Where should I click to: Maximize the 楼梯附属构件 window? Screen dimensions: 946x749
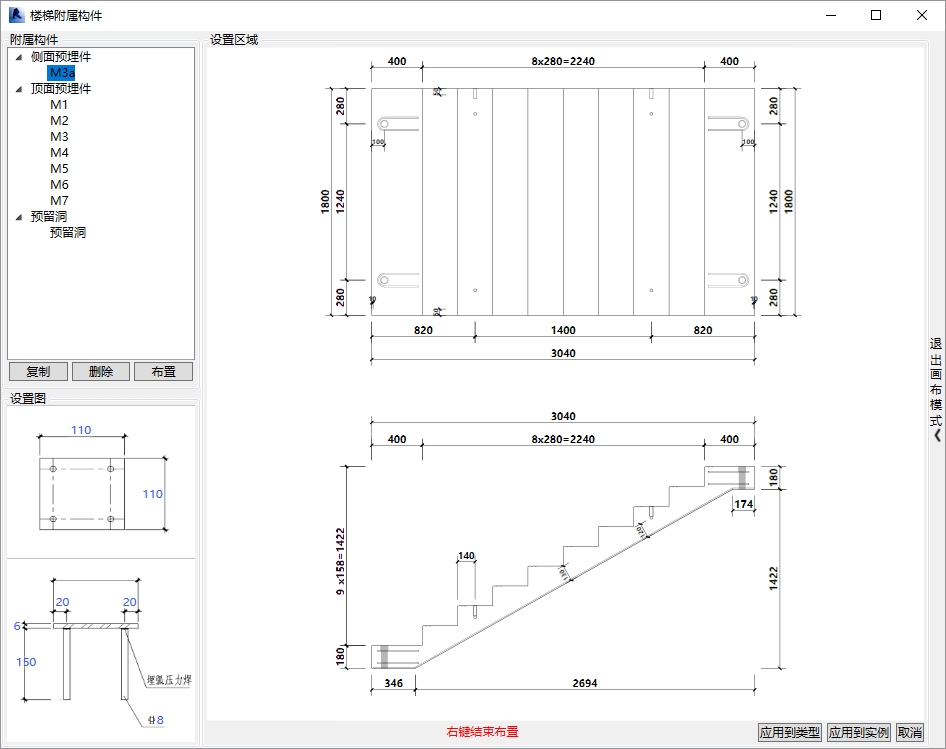pyautogui.click(x=876, y=15)
